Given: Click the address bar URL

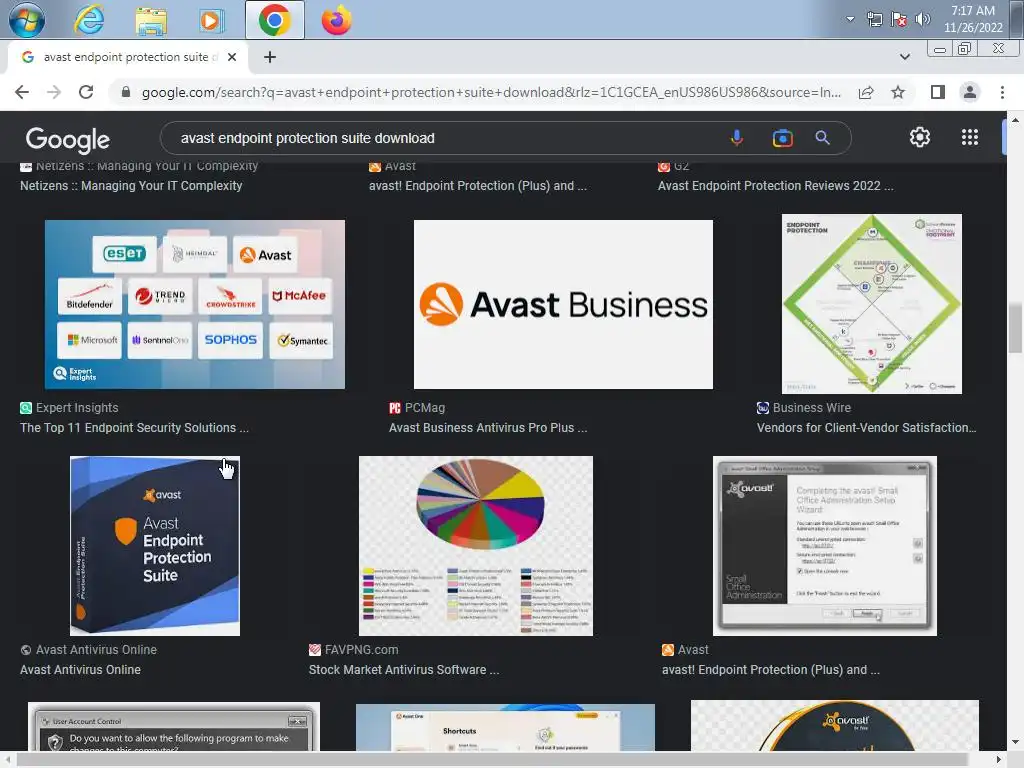Looking at the screenshot, I should (x=491, y=92).
